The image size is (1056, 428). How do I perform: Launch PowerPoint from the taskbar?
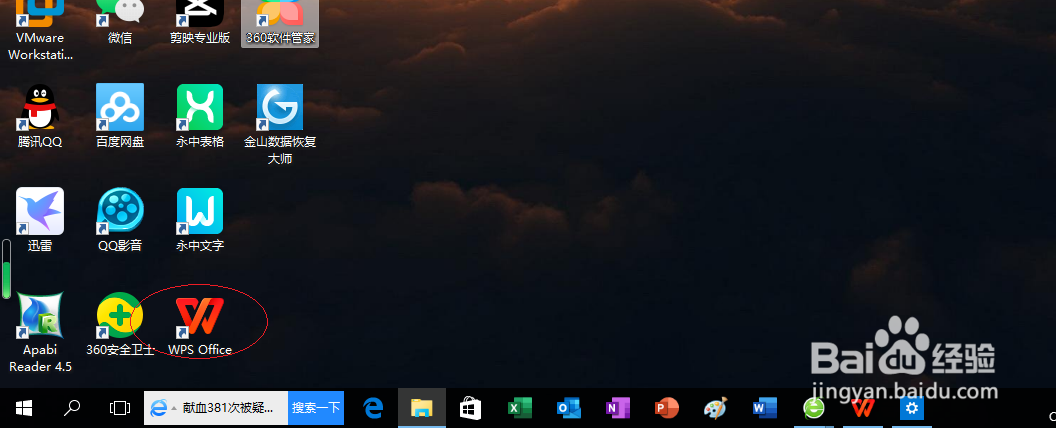point(667,407)
